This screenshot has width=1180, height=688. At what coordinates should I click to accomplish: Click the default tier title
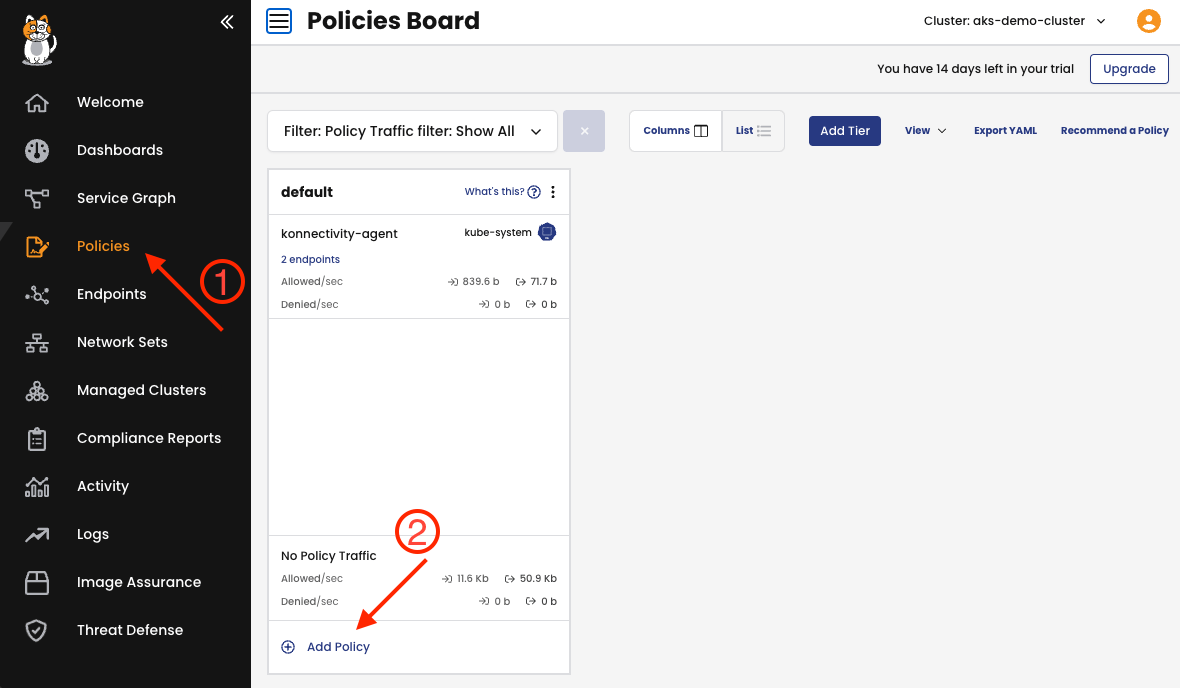click(x=307, y=193)
